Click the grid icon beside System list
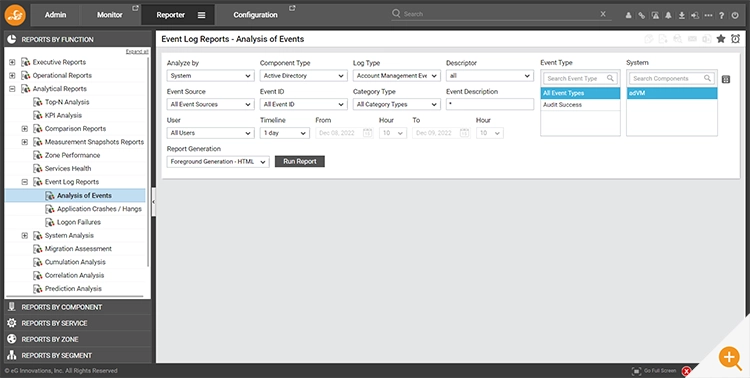The height and width of the screenshot is (378, 750). [x=726, y=79]
